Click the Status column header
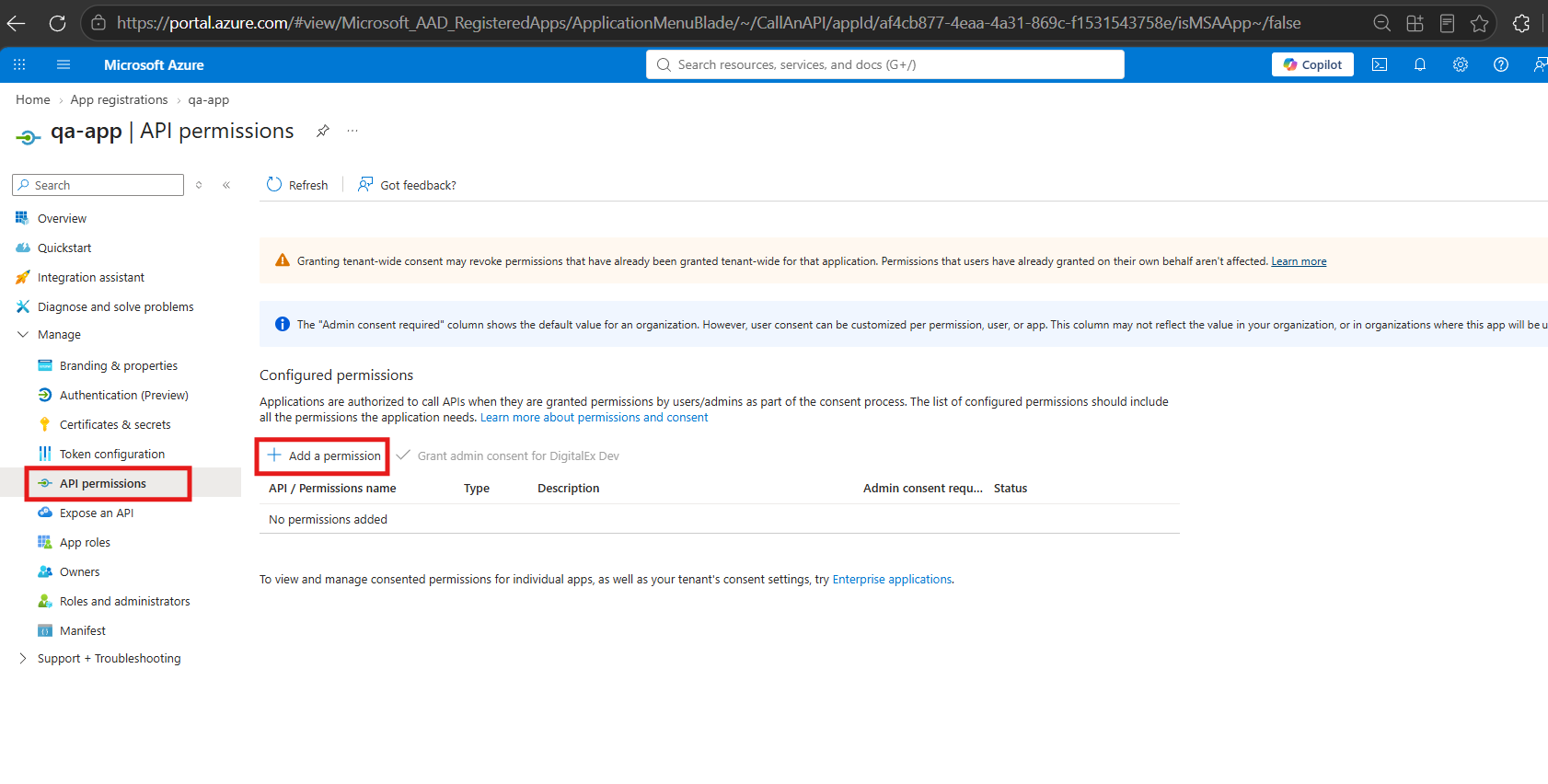This screenshot has height=784, width=1548. (1011, 489)
